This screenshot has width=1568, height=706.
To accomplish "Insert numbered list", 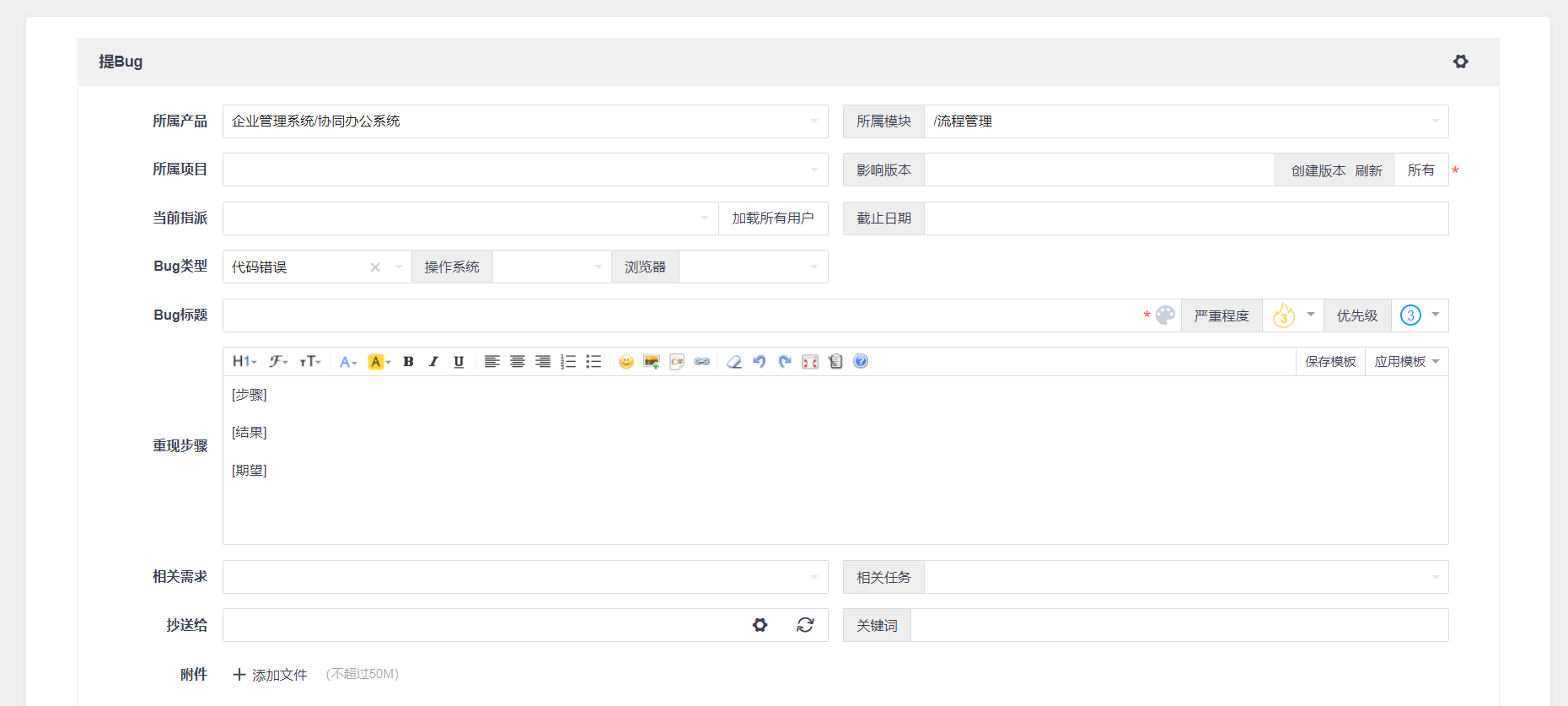I will click(x=568, y=361).
